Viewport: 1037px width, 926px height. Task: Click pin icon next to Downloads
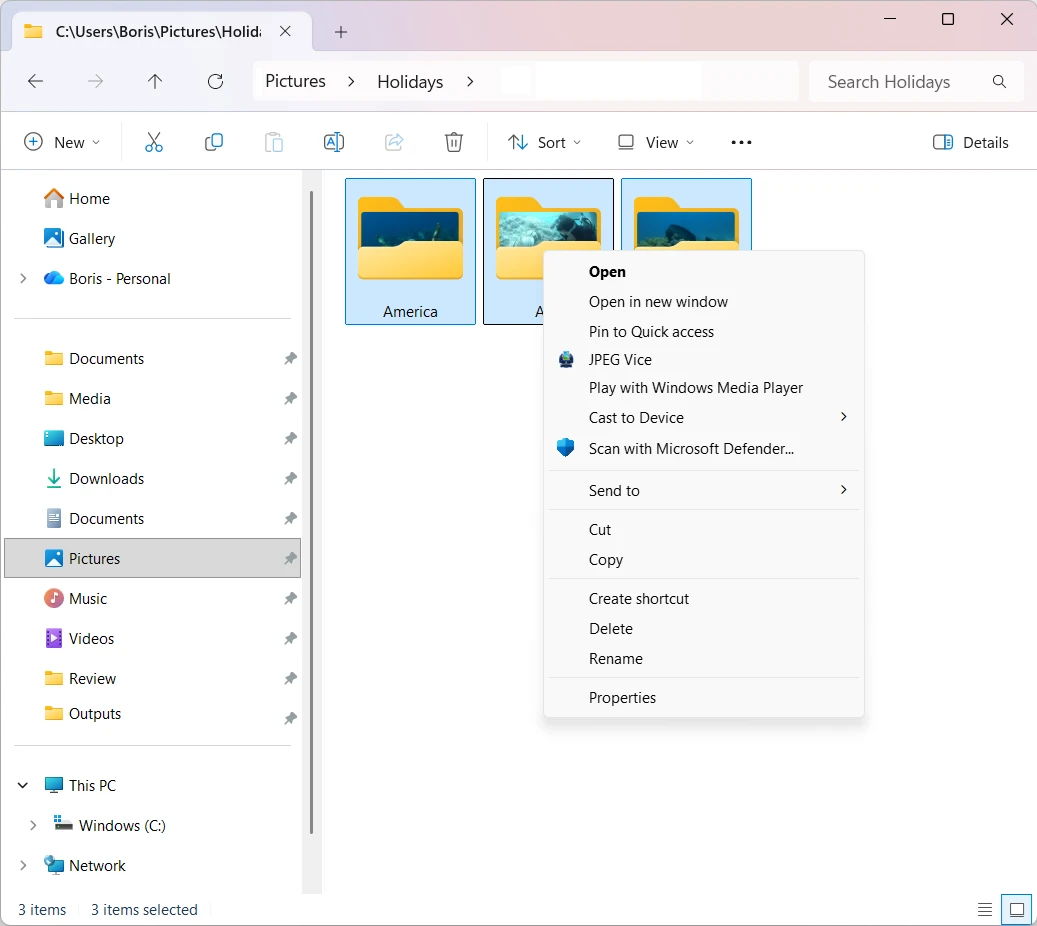coord(290,478)
